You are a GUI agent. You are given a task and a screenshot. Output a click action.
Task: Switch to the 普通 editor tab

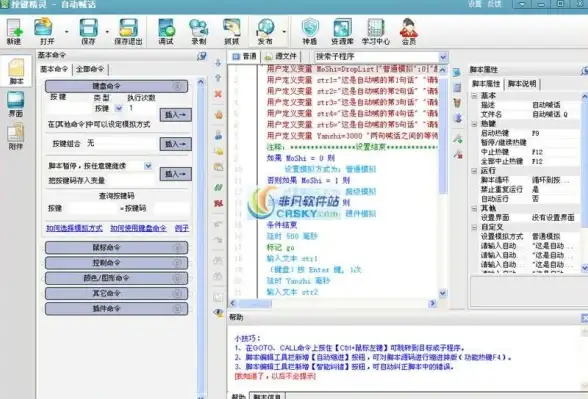point(244,56)
